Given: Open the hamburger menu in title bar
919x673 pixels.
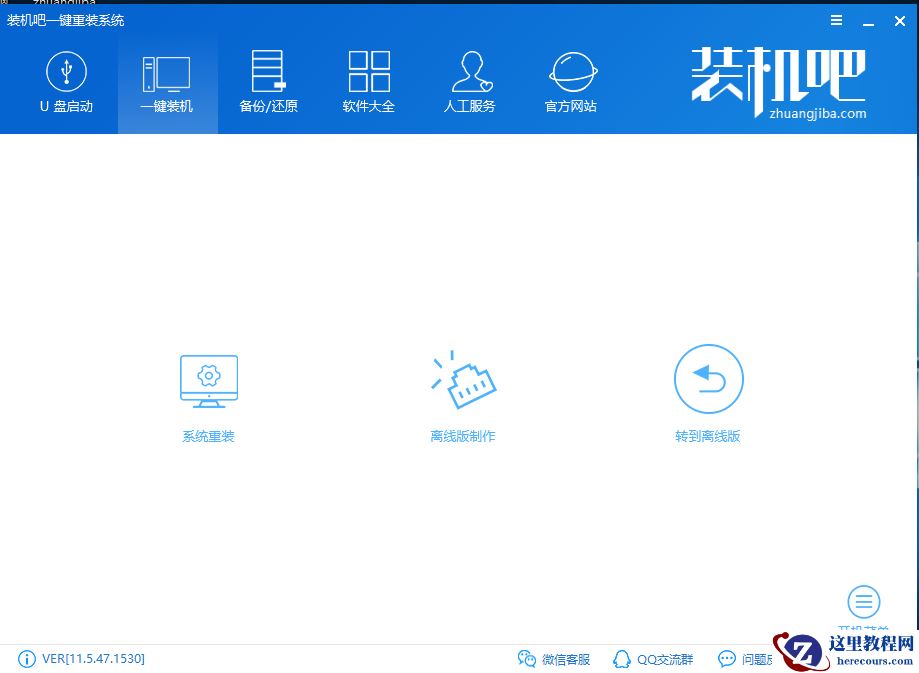Looking at the screenshot, I should coord(836,20).
